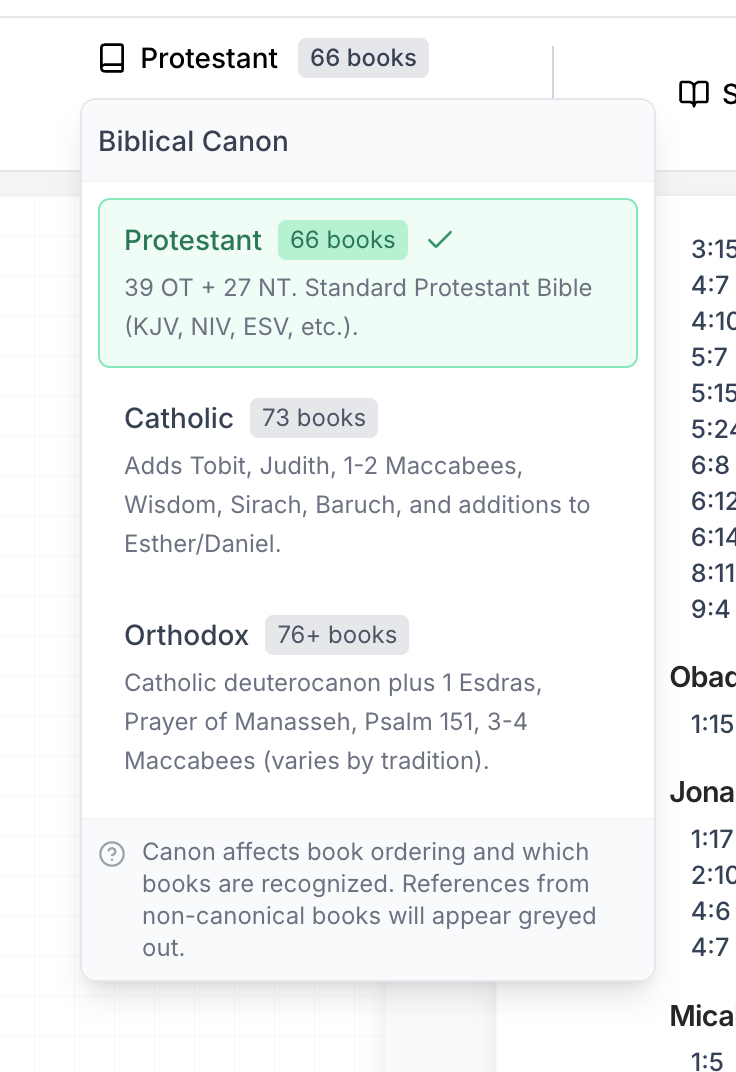Click the help question-mark icon in canon footer
This screenshot has width=736, height=1072.
pos(112,854)
